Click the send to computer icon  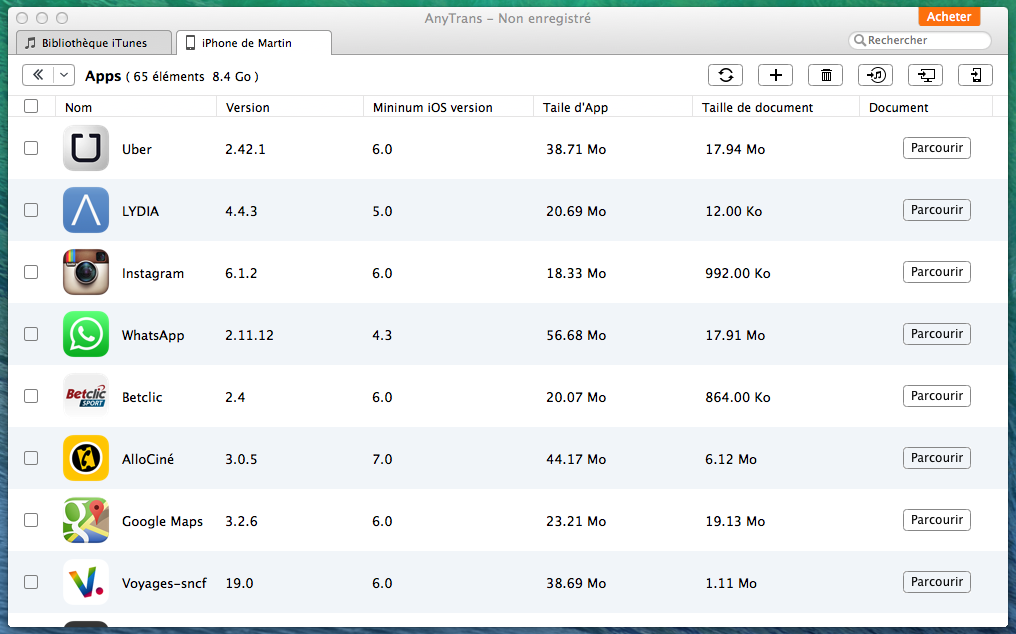tap(925, 75)
